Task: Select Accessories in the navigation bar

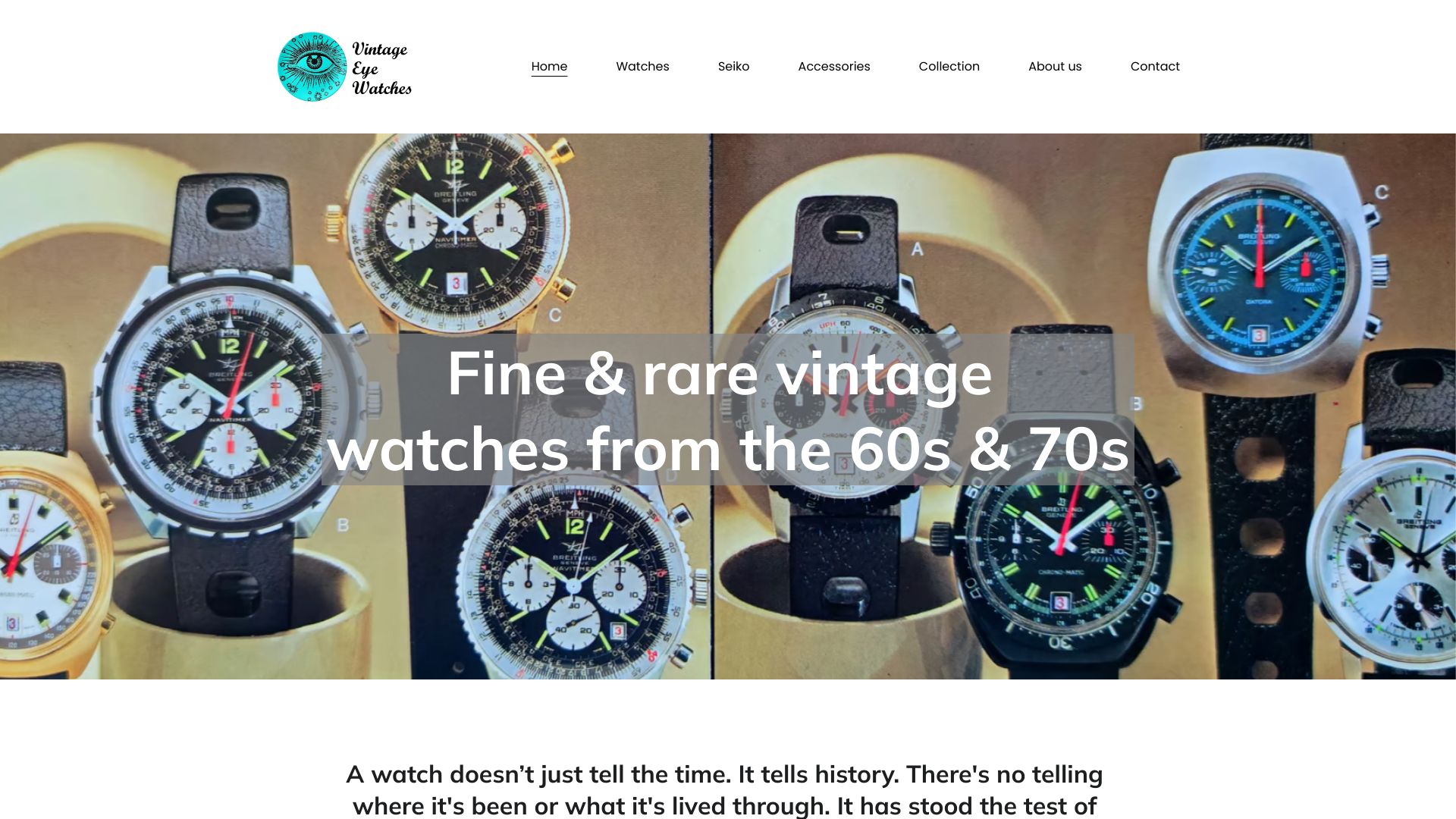Action: (833, 67)
